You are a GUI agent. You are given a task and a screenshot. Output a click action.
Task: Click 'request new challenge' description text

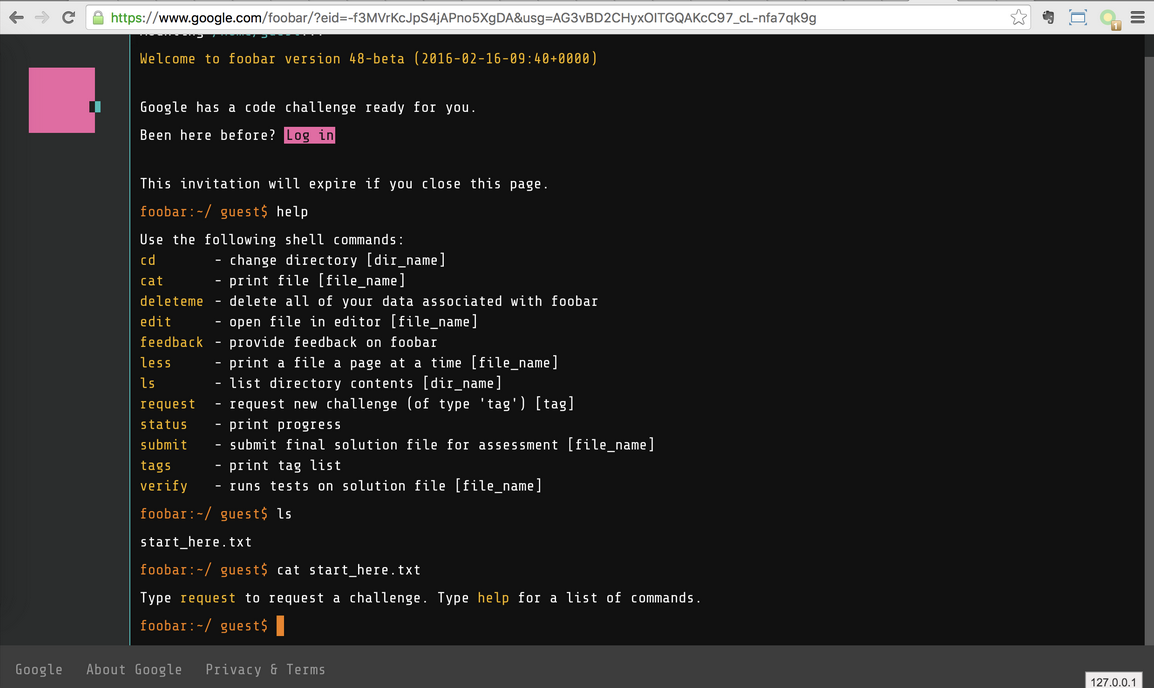pyautogui.click(x=402, y=405)
